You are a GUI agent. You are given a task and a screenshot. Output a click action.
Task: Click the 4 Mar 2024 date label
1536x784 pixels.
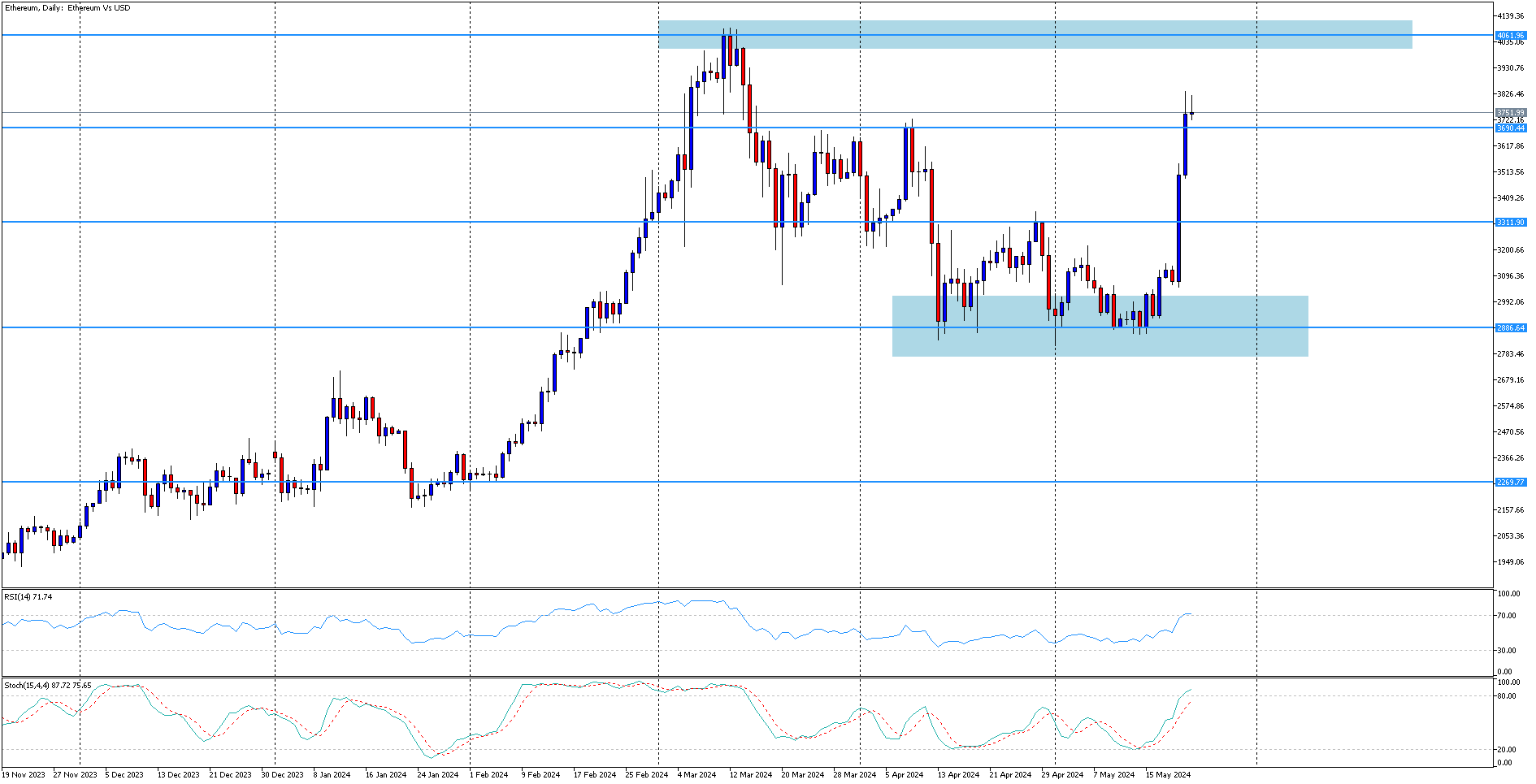pyautogui.click(x=696, y=775)
